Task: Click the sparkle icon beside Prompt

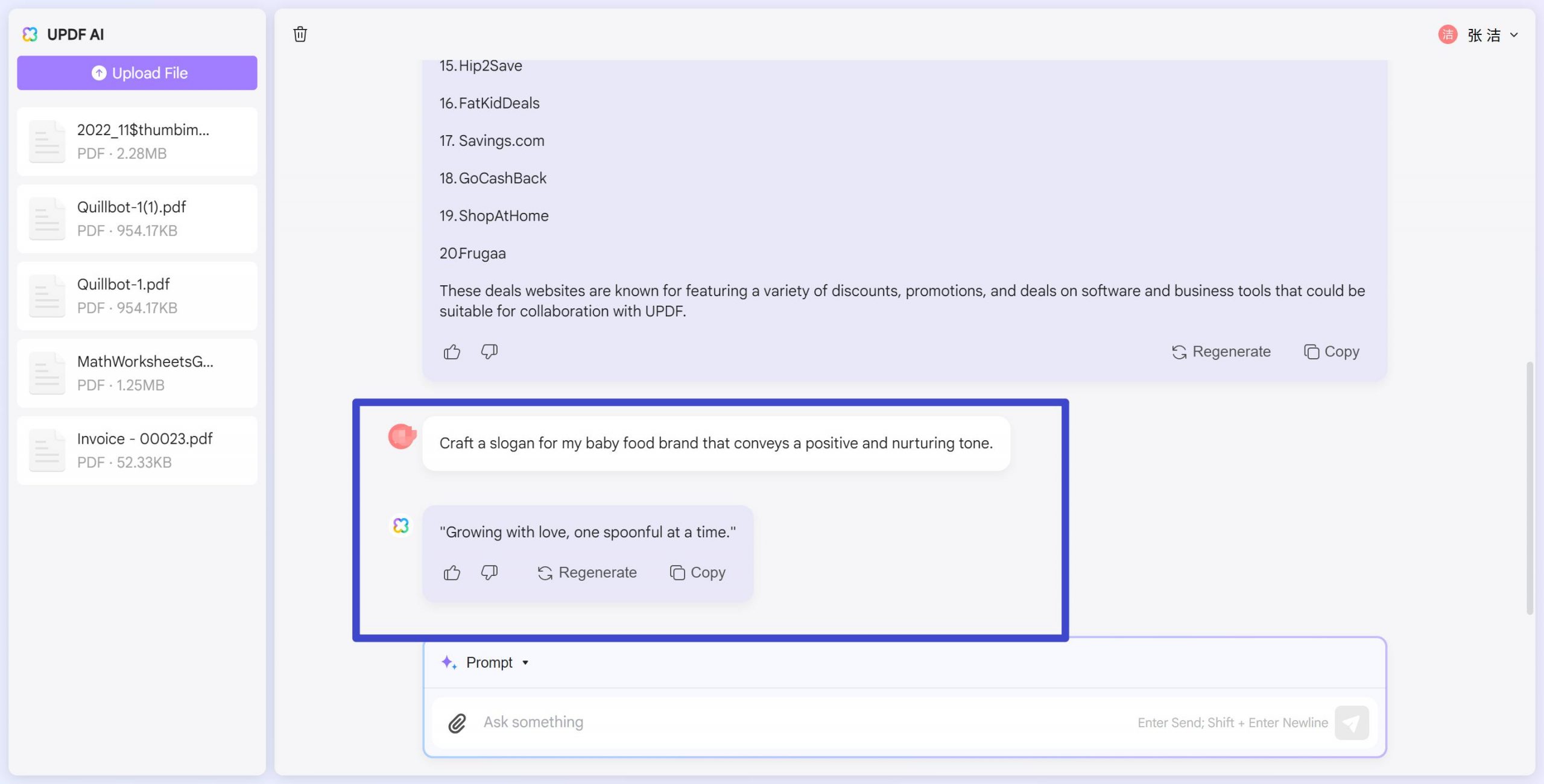Action: 448,662
